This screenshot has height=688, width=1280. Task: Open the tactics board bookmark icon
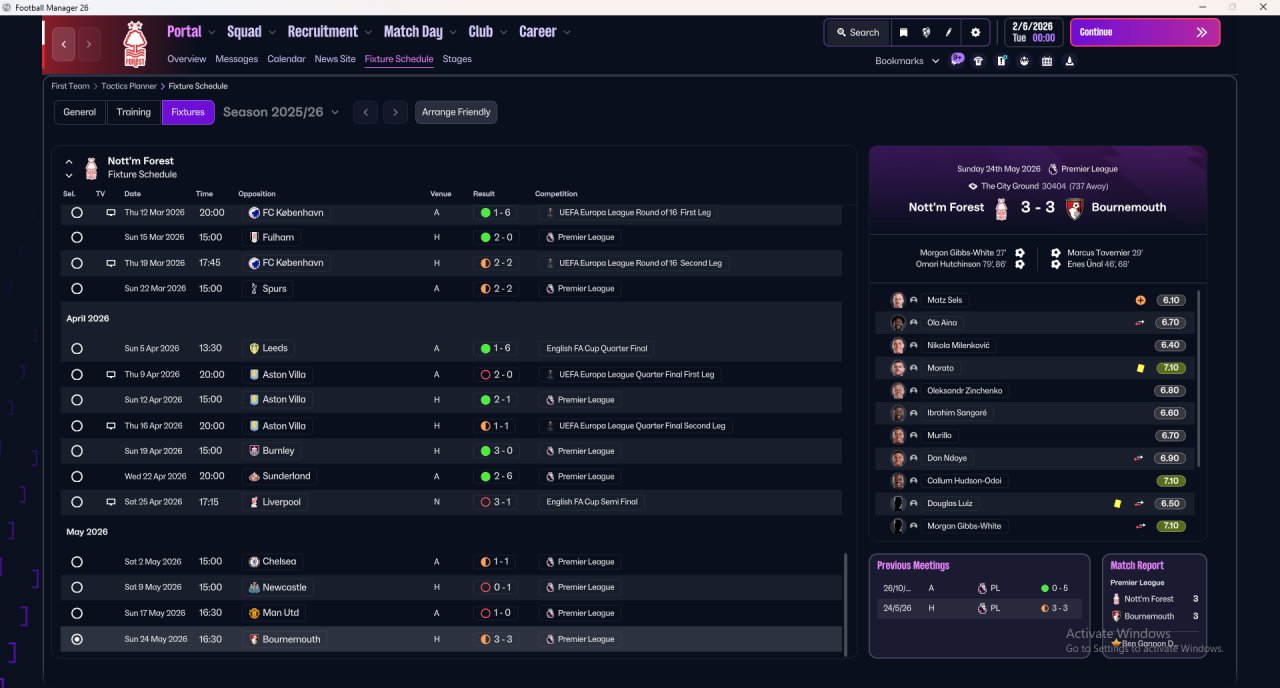pyautogui.click(x=1001, y=61)
